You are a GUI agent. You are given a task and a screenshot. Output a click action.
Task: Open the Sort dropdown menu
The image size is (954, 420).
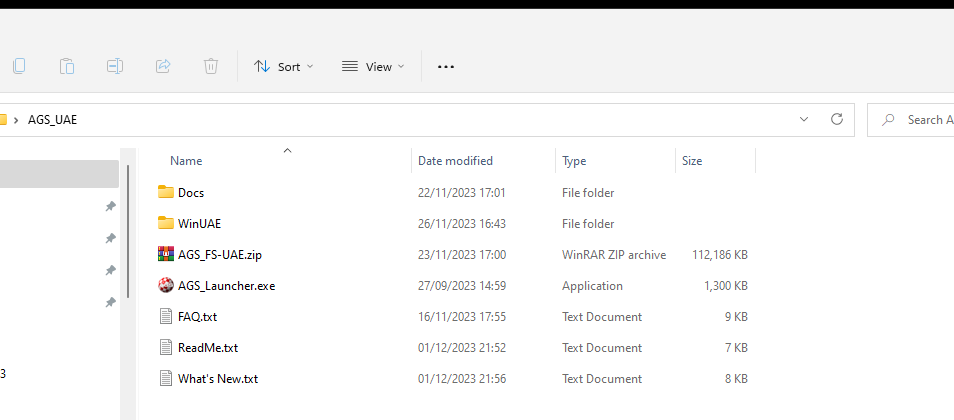pos(284,66)
